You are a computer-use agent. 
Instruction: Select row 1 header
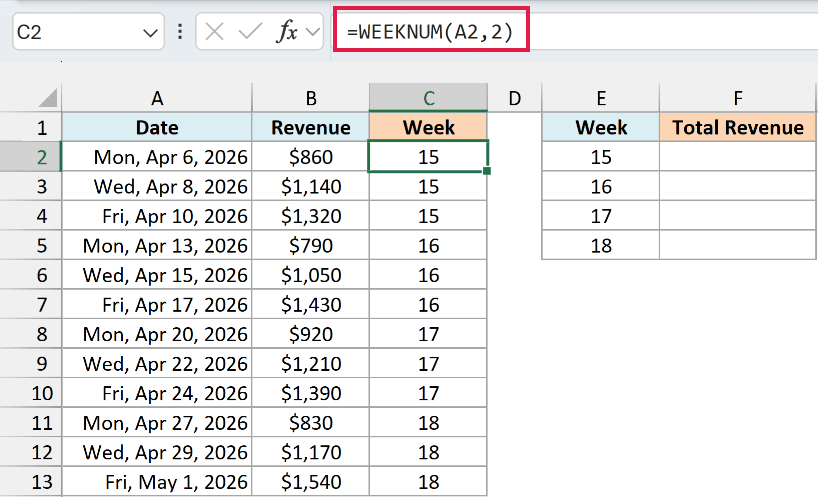pos(31,127)
